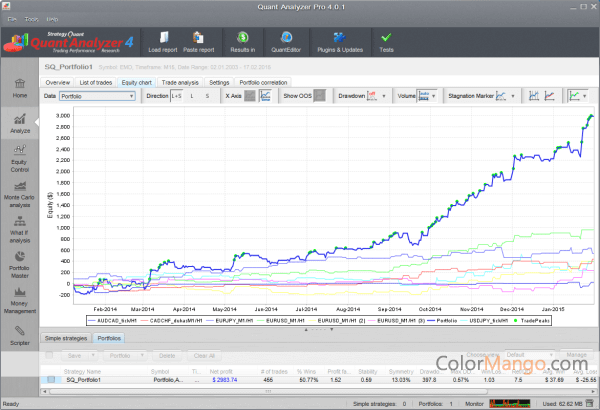600x410 pixels.
Task: Launch QuantEditor from the toolbar
Action: [286, 38]
